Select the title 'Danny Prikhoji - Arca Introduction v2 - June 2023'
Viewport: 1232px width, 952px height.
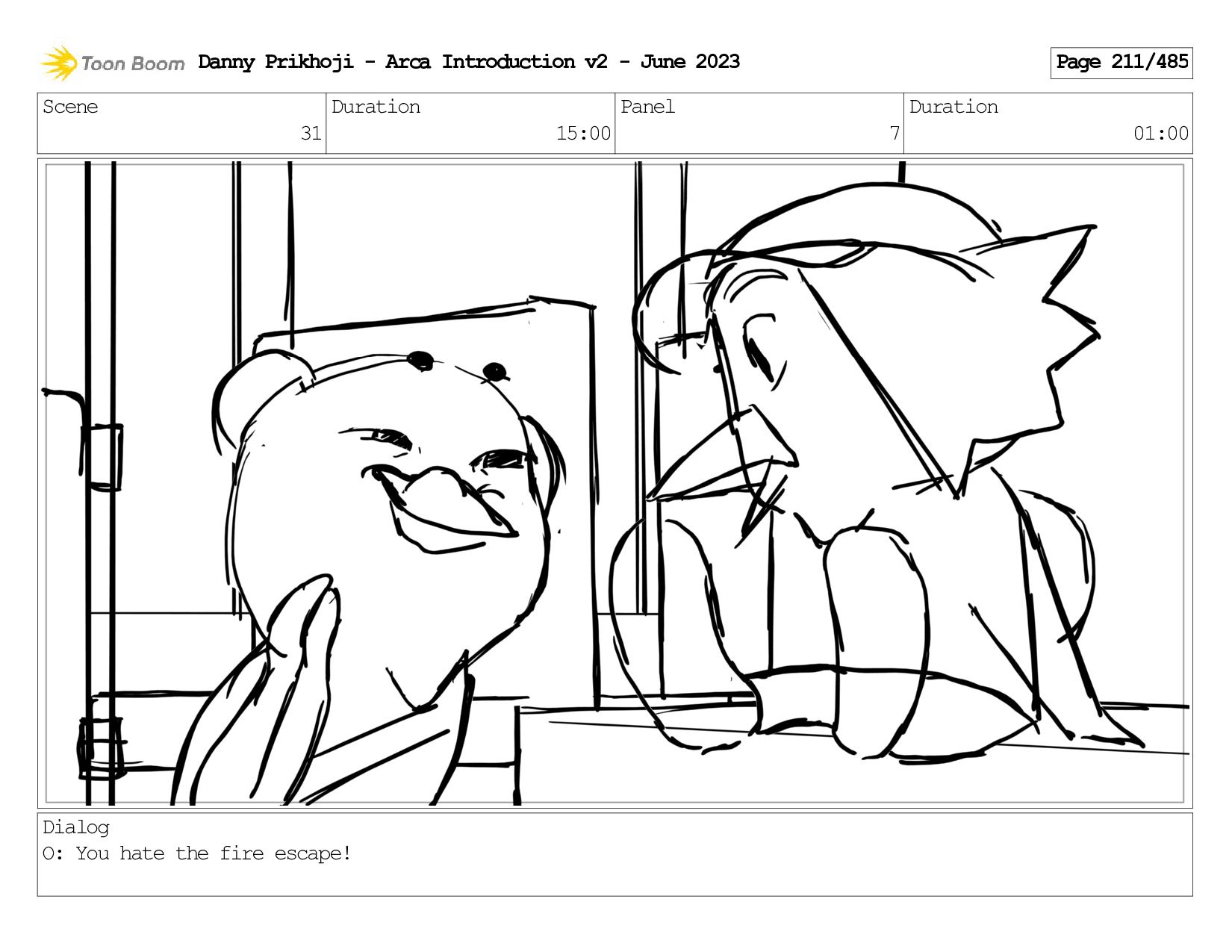[x=469, y=62]
